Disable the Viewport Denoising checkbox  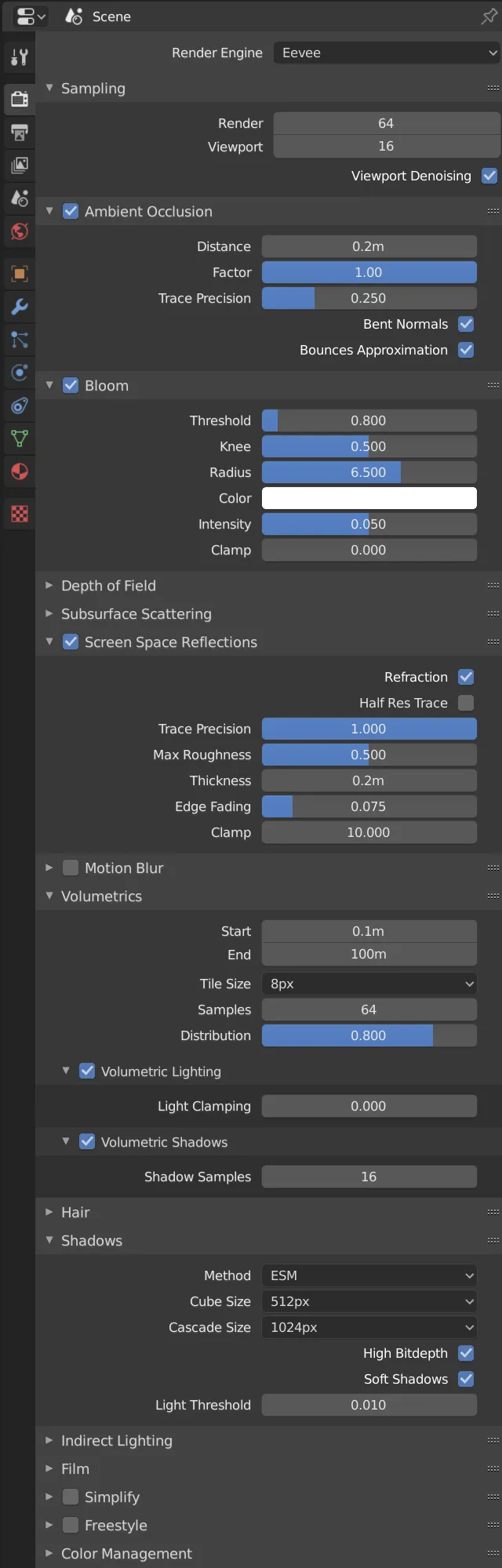pyautogui.click(x=489, y=176)
